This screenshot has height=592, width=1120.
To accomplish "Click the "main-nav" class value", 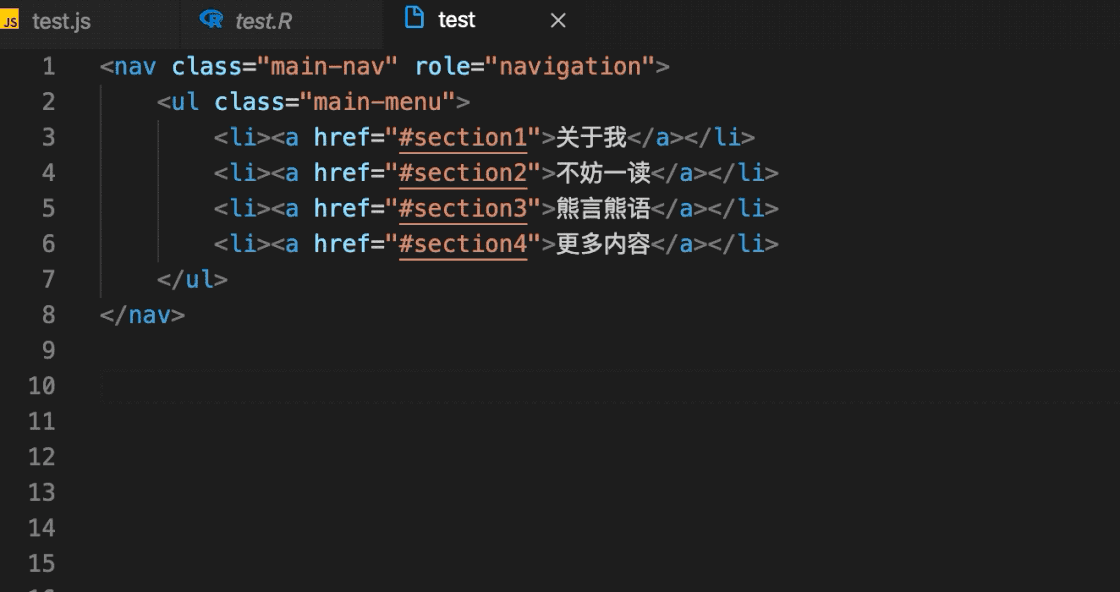I will [328, 67].
